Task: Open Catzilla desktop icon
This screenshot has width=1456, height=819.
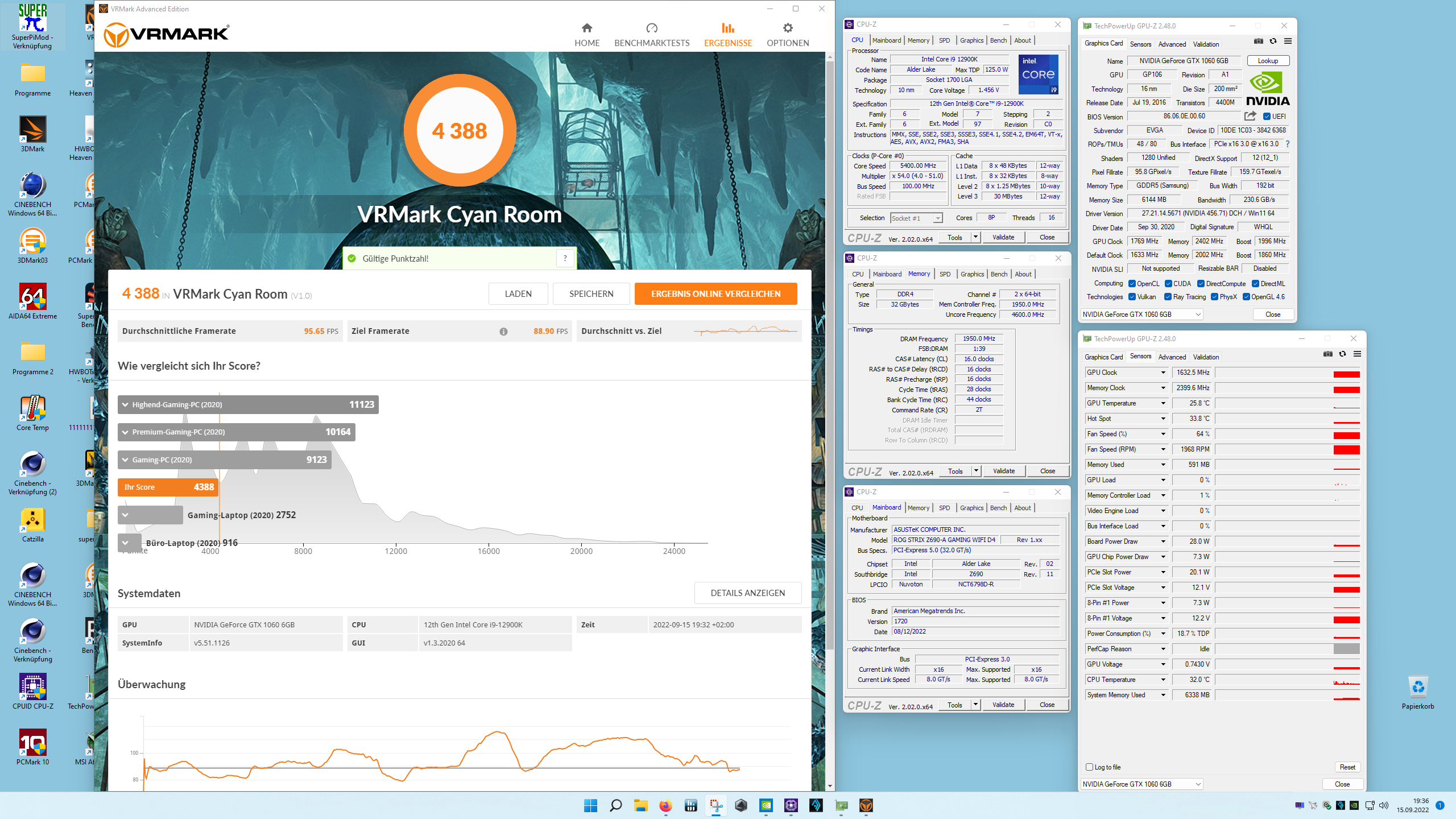Action: (32, 524)
